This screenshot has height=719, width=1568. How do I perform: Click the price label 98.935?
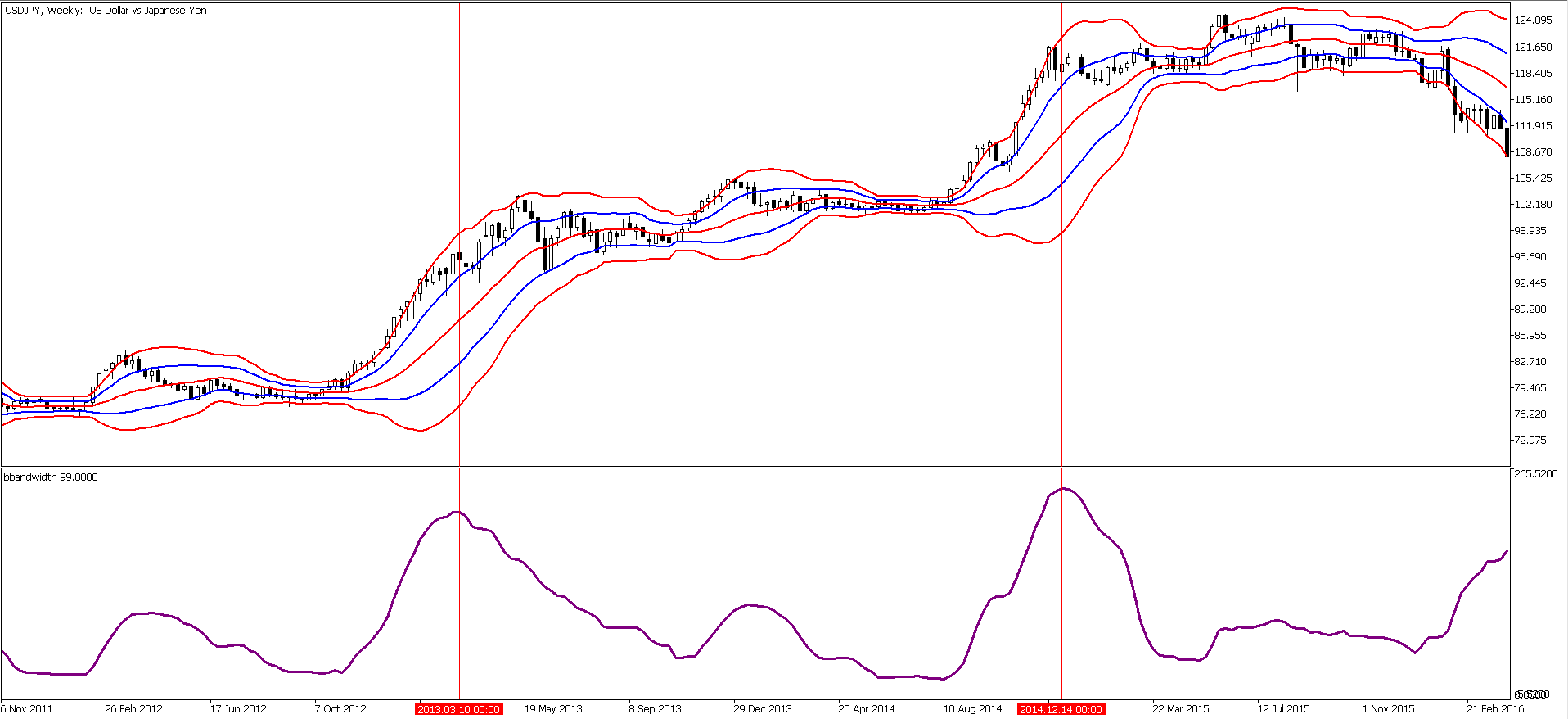tap(1530, 230)
